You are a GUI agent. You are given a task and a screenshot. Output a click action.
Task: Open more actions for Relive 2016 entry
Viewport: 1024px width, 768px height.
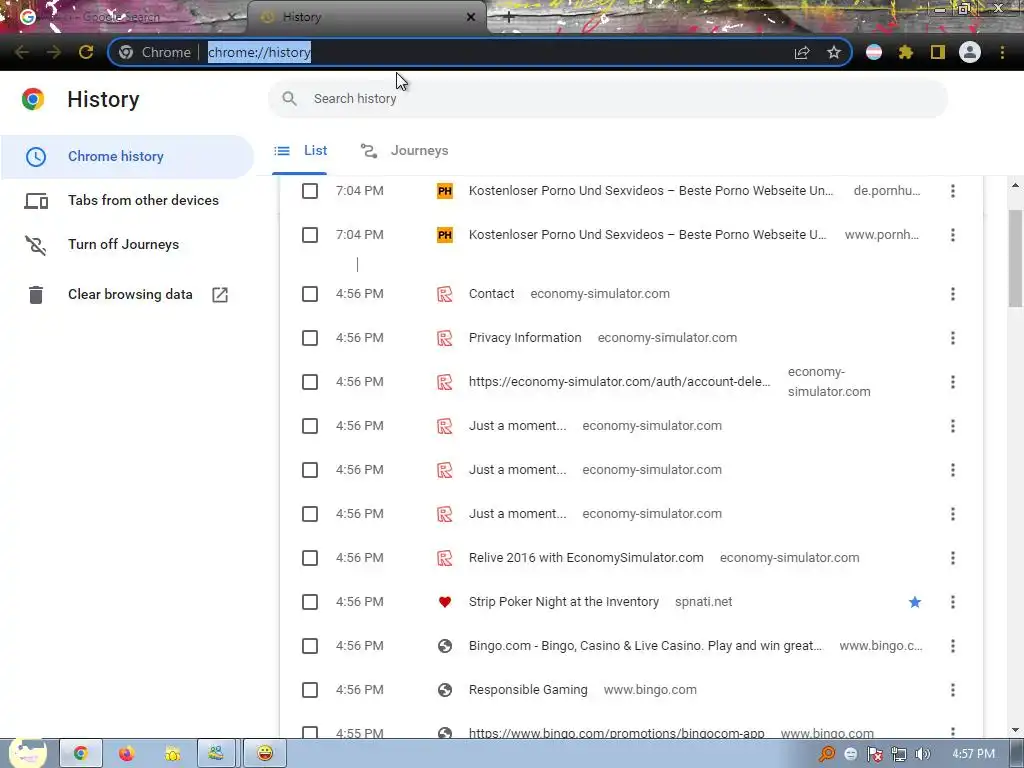pyautogui.click(x=953, y=558)
